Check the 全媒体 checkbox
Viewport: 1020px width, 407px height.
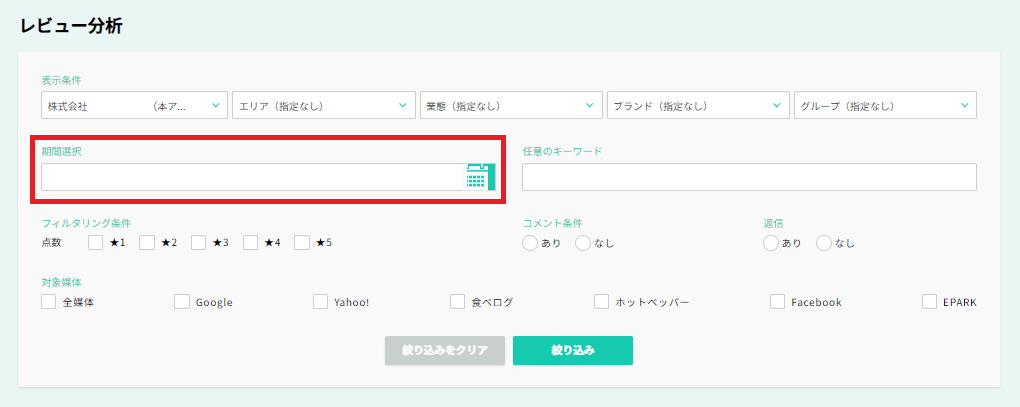(49, 301)
